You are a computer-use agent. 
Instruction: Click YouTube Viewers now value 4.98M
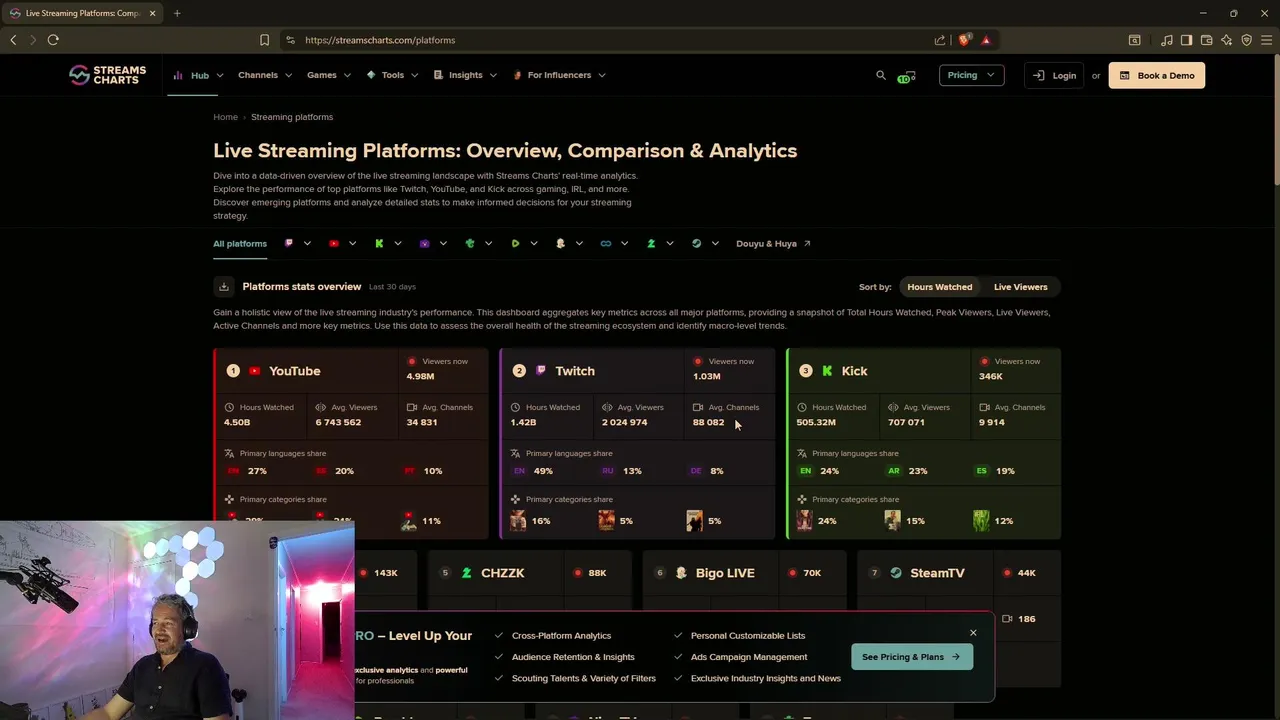pos(420,376)
